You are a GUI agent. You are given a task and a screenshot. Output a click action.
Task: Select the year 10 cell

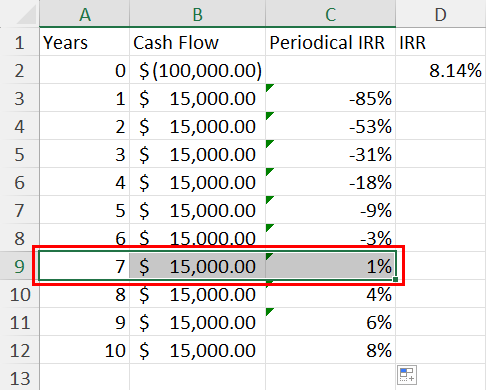pyautogui.click(x=84, y=350)
